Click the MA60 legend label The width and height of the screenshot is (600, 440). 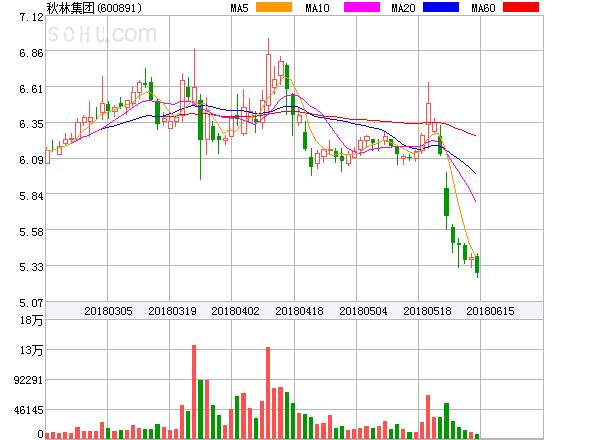tap(483, 8)
